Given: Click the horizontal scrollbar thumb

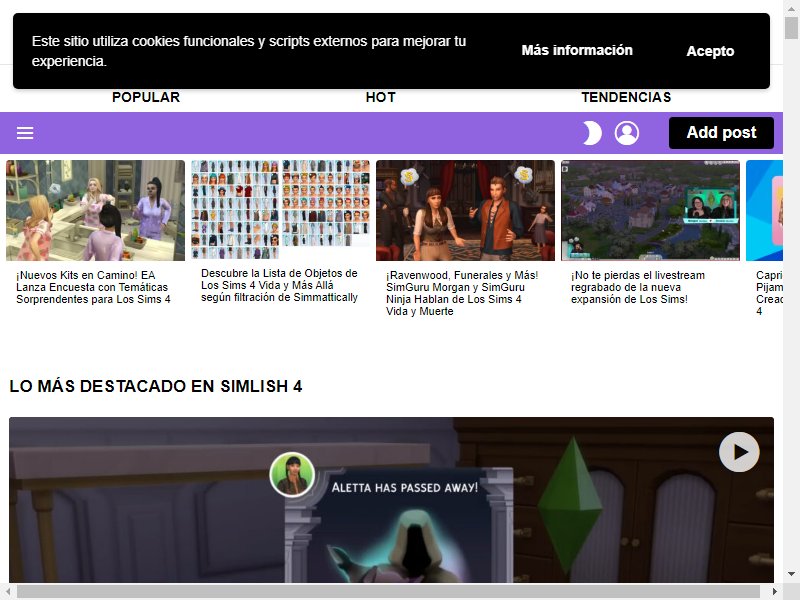Looking at the screenshot, I should (x=388, y=591).
